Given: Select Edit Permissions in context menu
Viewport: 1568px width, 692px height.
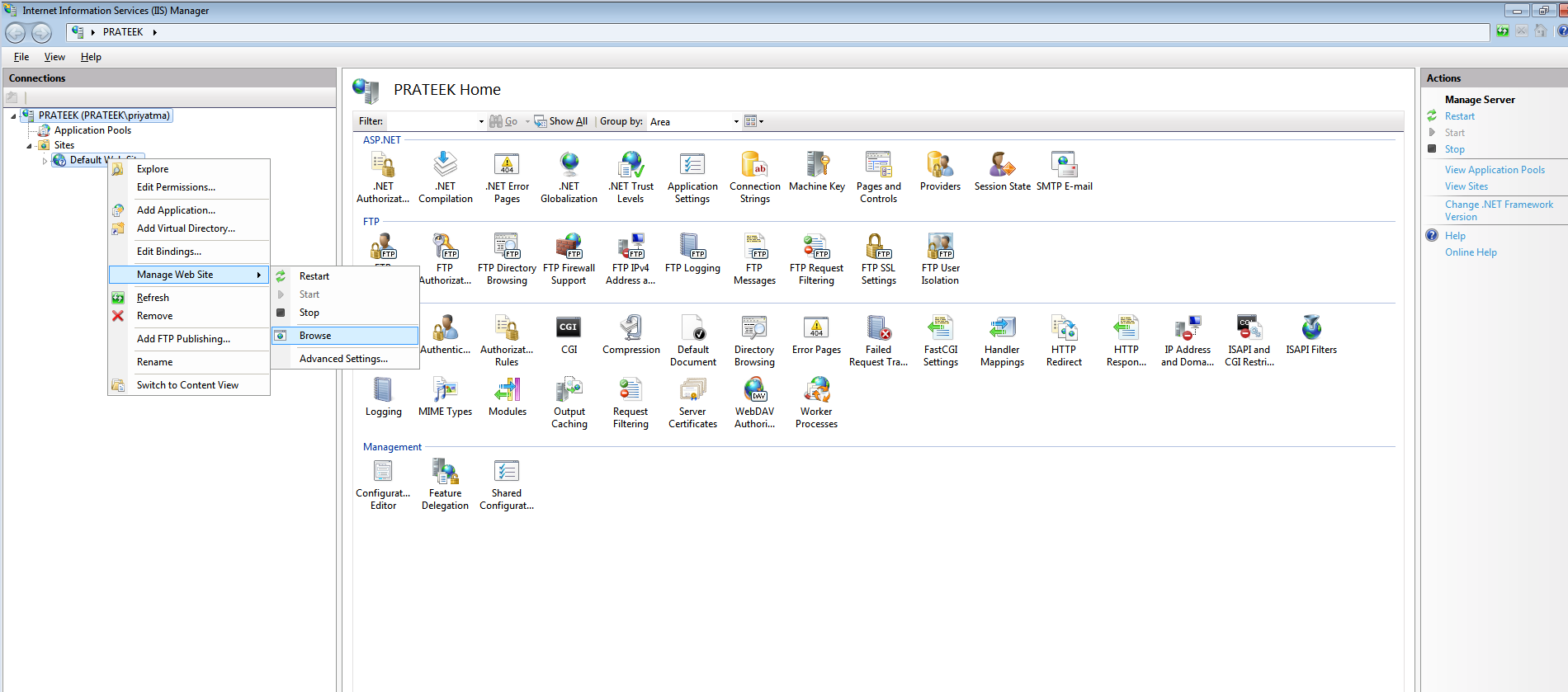Looking at the screenshot, I should coord(189,187).
